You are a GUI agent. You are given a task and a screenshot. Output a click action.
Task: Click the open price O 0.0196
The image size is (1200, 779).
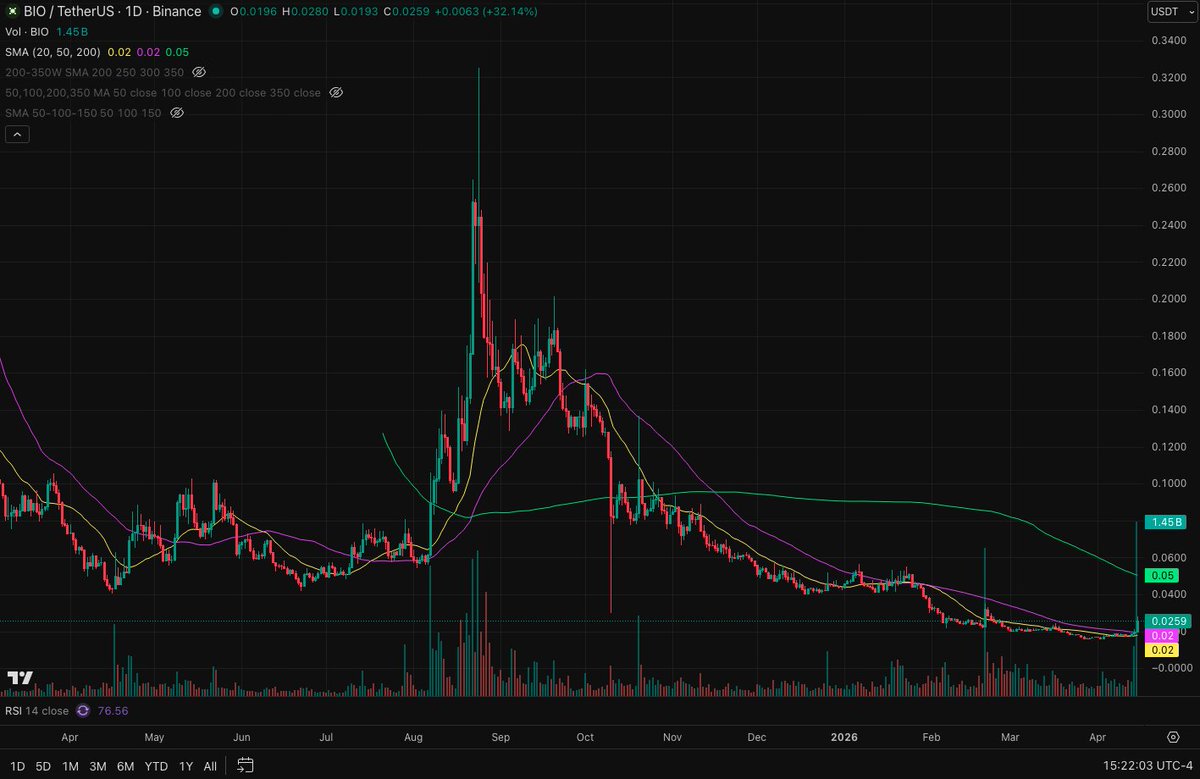(x=253, y=12)
